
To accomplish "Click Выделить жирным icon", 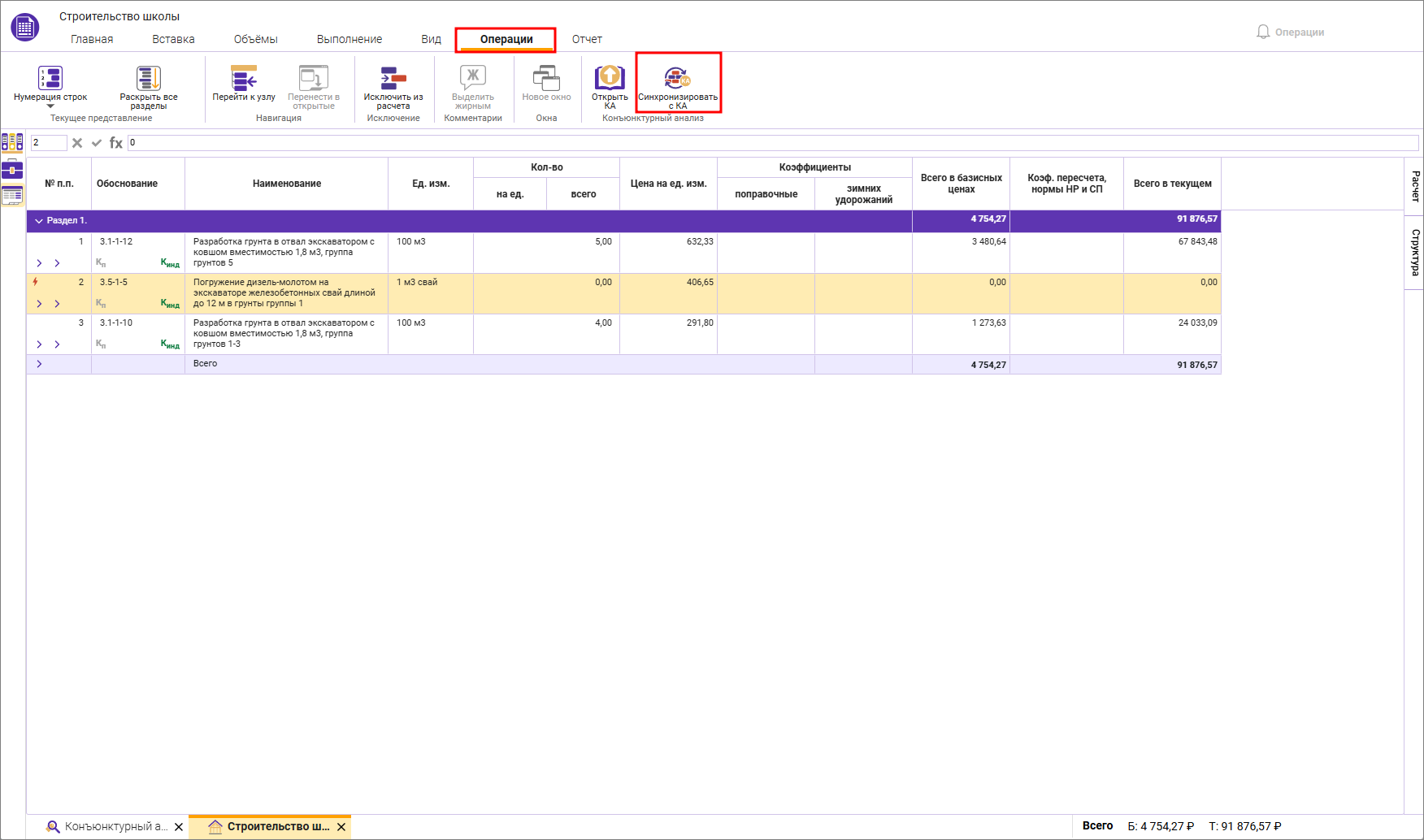I will (473, 78).
